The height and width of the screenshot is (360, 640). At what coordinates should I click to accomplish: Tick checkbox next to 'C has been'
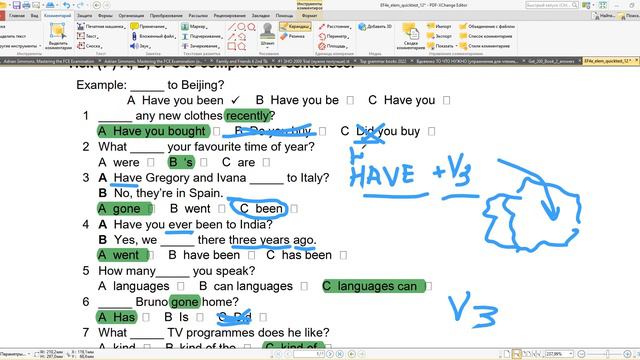(343, 255)
